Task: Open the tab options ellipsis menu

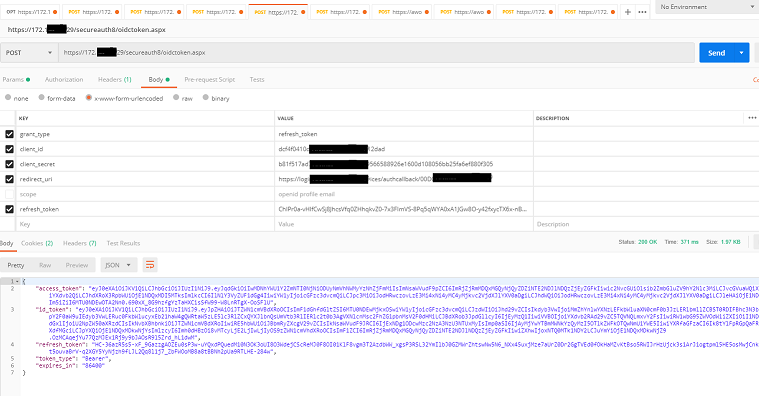Action: click(x=642, y=12)
